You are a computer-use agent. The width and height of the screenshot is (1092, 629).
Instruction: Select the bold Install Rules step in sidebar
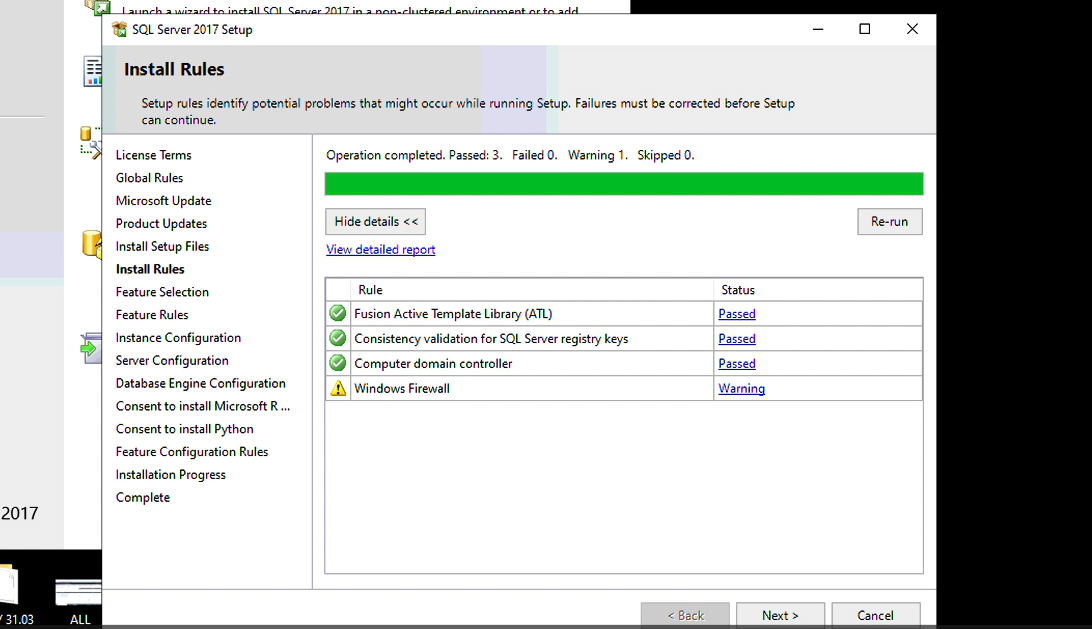150,269
